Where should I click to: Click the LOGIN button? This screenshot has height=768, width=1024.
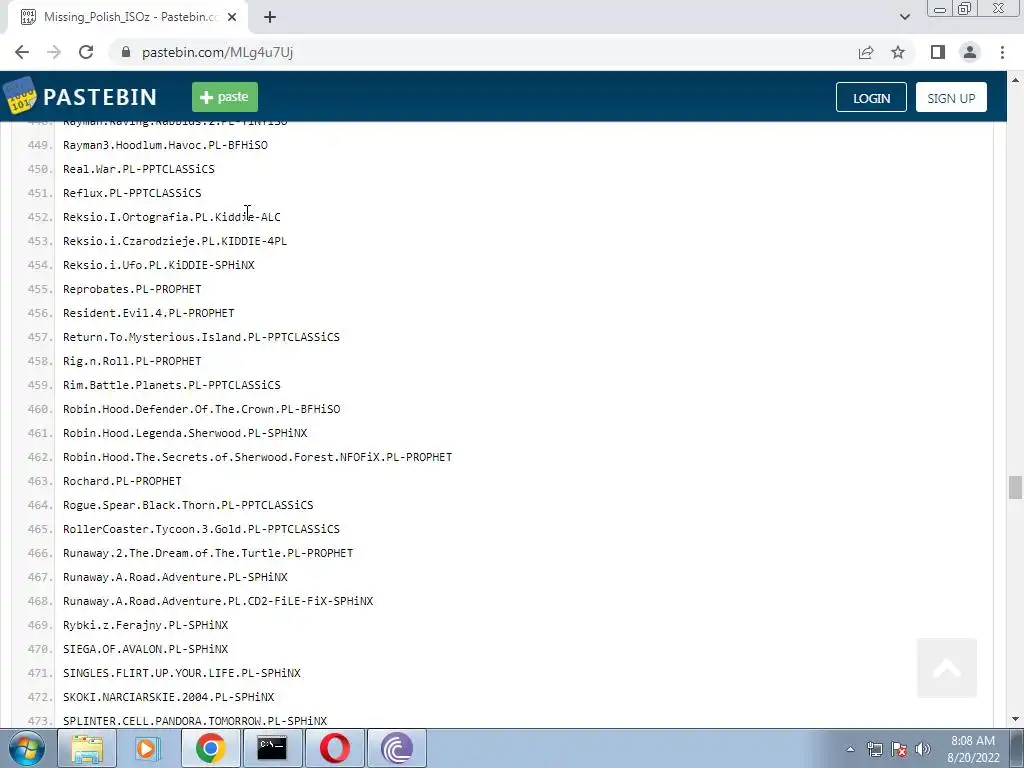point(871,97)
